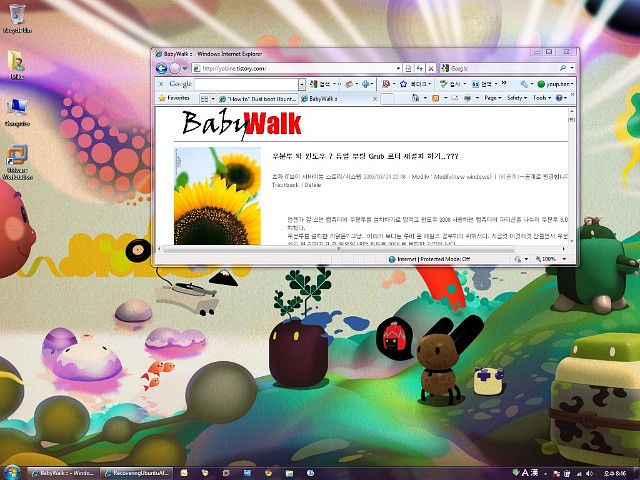The width and height of the screenshot is (640, 480).
Task: Click the Chrome icon in the taskbar
Action: (268, 473)
